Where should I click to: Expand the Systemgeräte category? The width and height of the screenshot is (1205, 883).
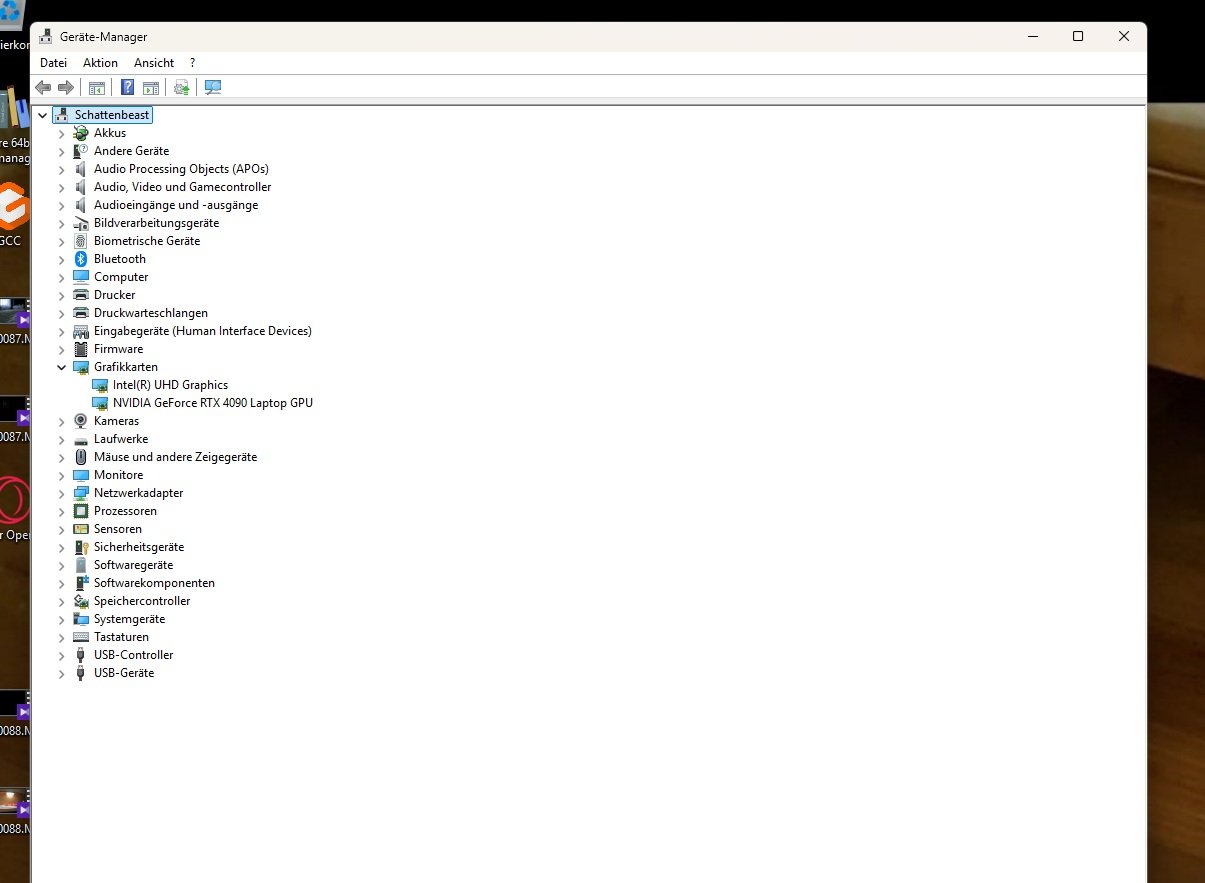tap(61, 619)
